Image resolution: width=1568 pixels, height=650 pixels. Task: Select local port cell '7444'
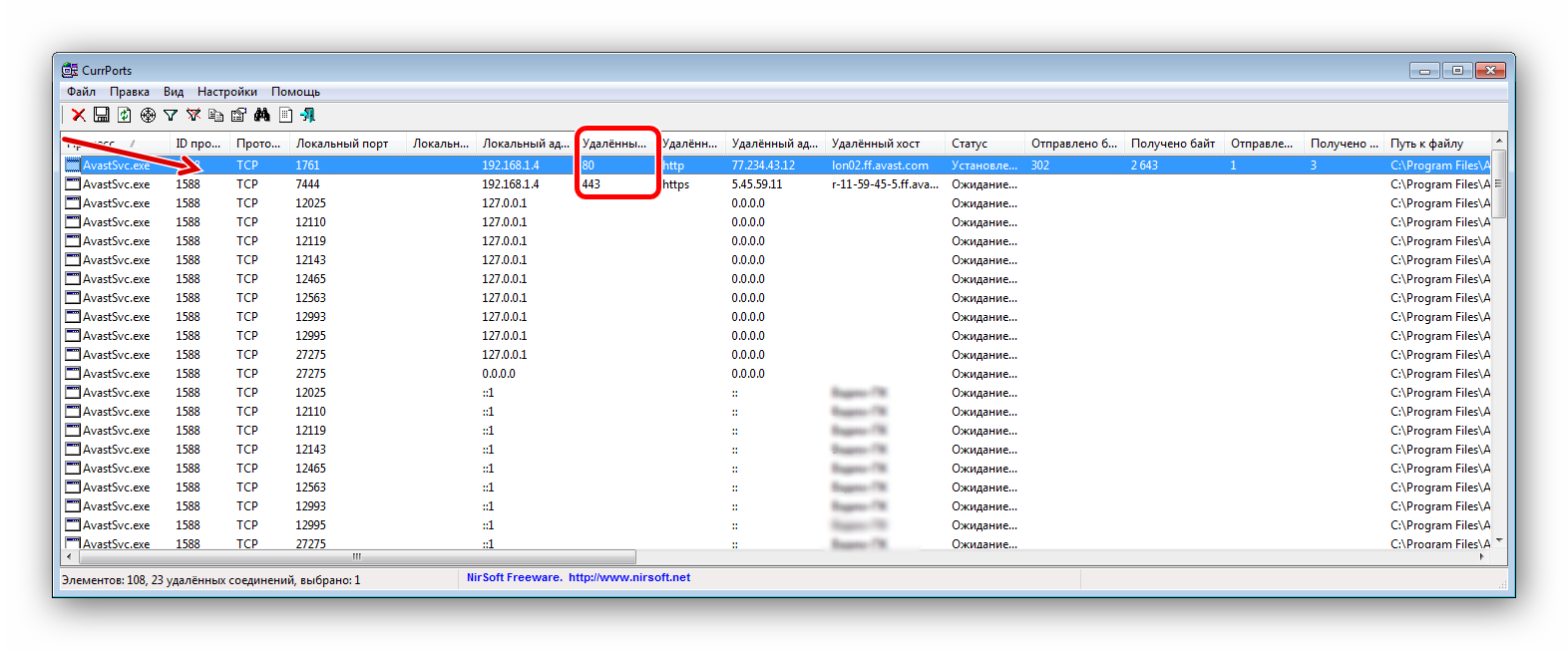(308, 184)
